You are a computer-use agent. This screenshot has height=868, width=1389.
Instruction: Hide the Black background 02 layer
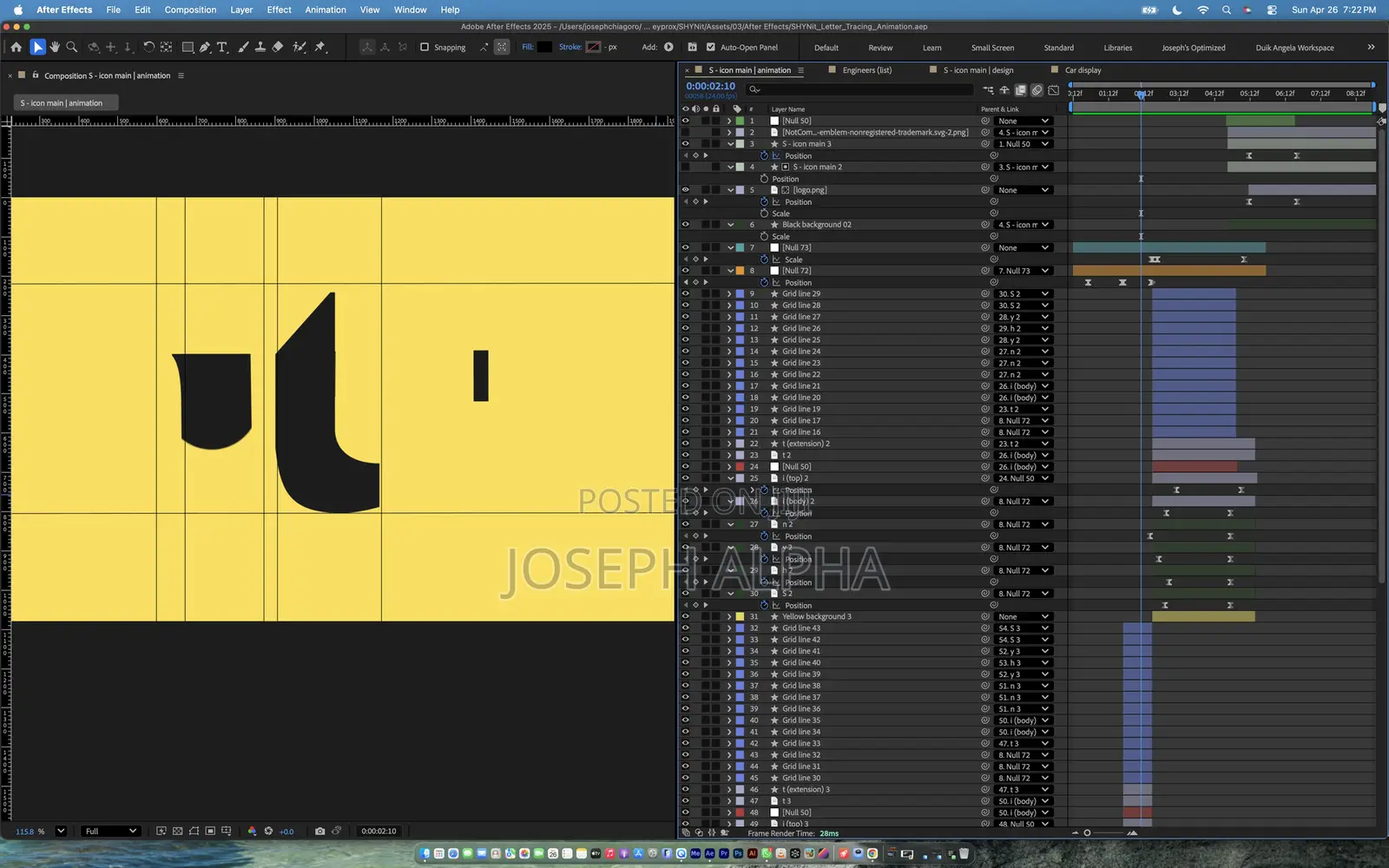(x=685, y=225)
